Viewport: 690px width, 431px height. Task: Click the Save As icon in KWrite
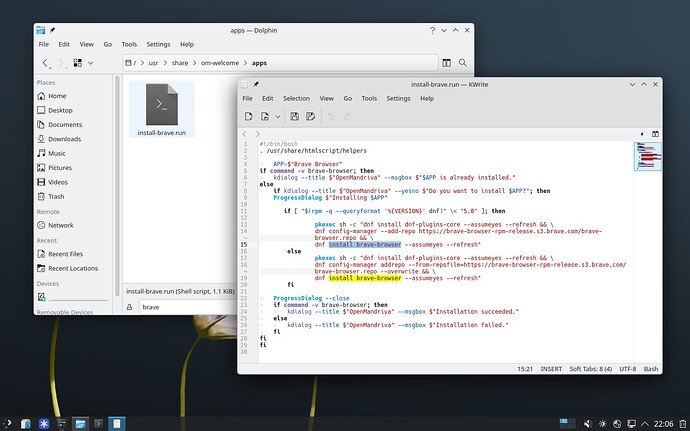311,116
